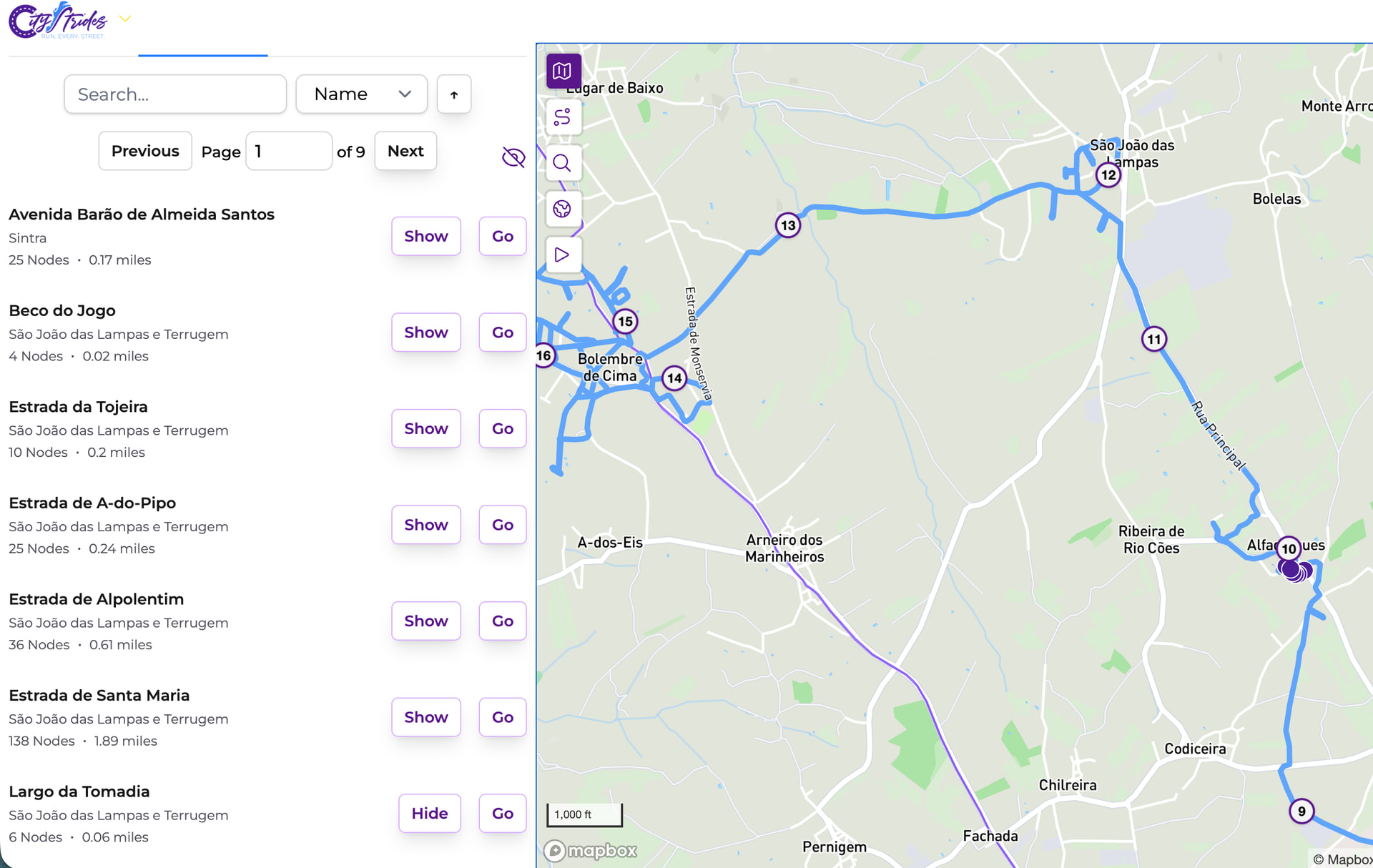The image size is (1373, 868).
Task: Hide Largo da Tomadia street
Action: point(429,813)
